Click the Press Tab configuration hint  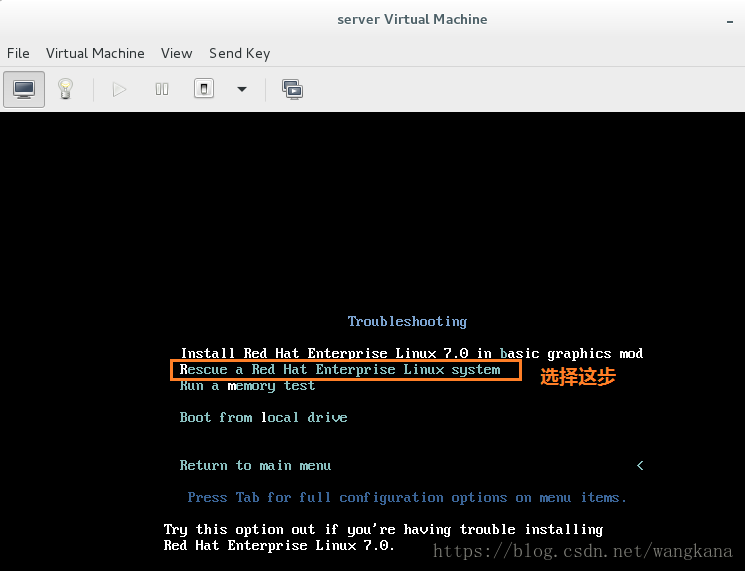click(407, 498)
